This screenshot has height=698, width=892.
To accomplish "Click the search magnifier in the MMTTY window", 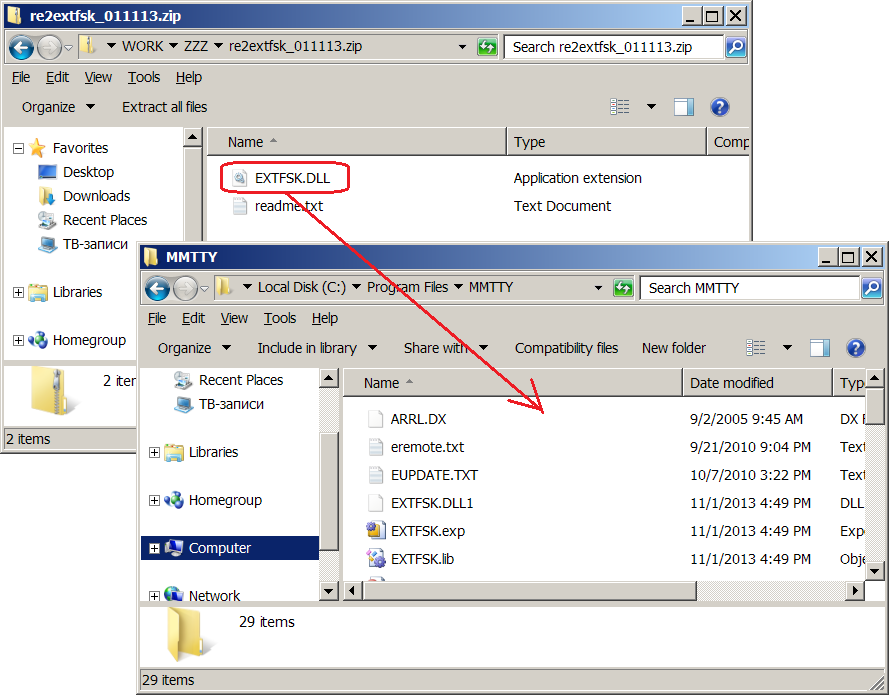I will pos(872,288).
